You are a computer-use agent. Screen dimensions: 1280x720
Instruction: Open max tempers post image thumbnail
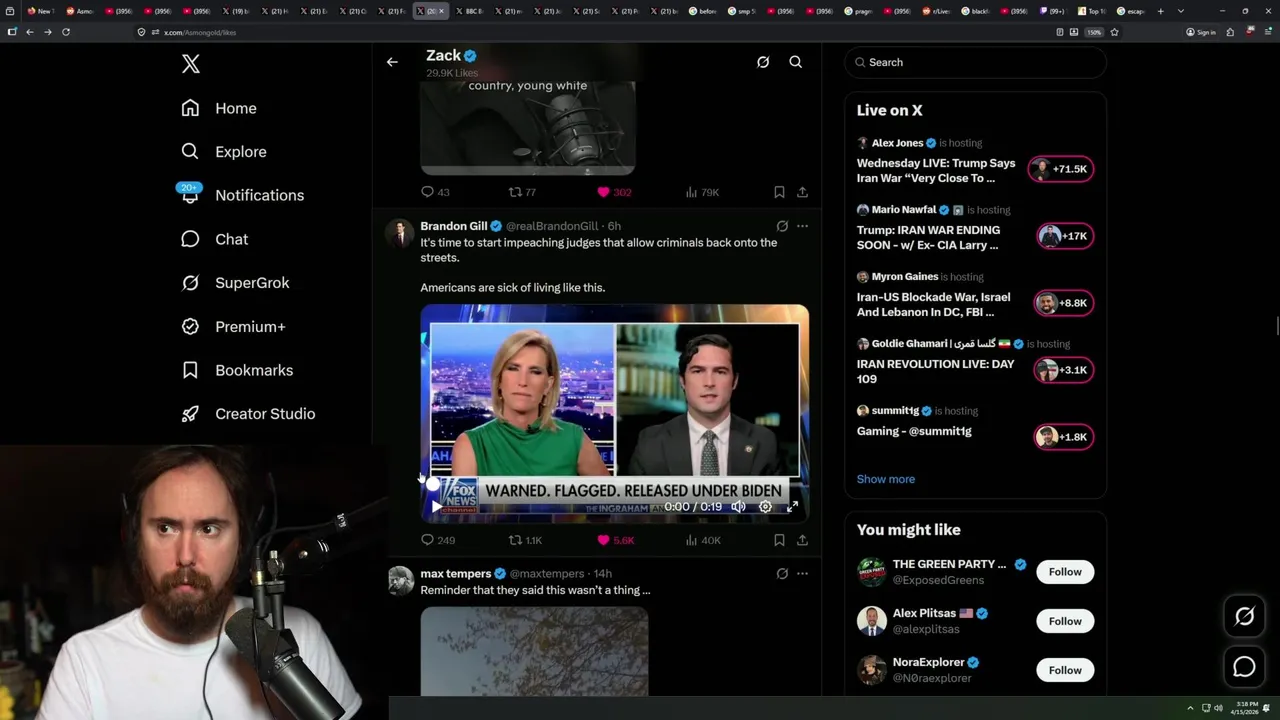coord(534,650)
